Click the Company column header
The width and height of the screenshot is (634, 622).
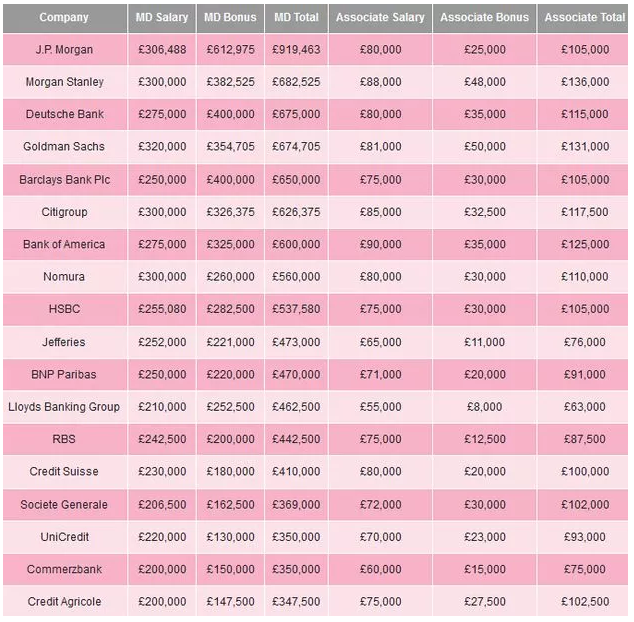[x=64, y=17]
